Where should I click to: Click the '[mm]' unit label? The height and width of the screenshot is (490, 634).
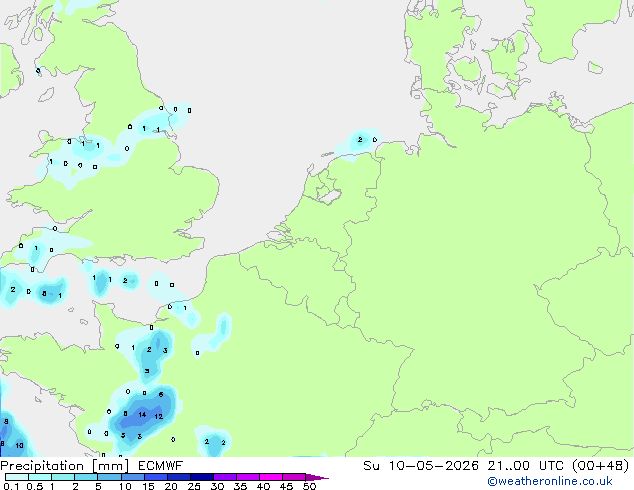pyautogui.click(x=111, y=466)
